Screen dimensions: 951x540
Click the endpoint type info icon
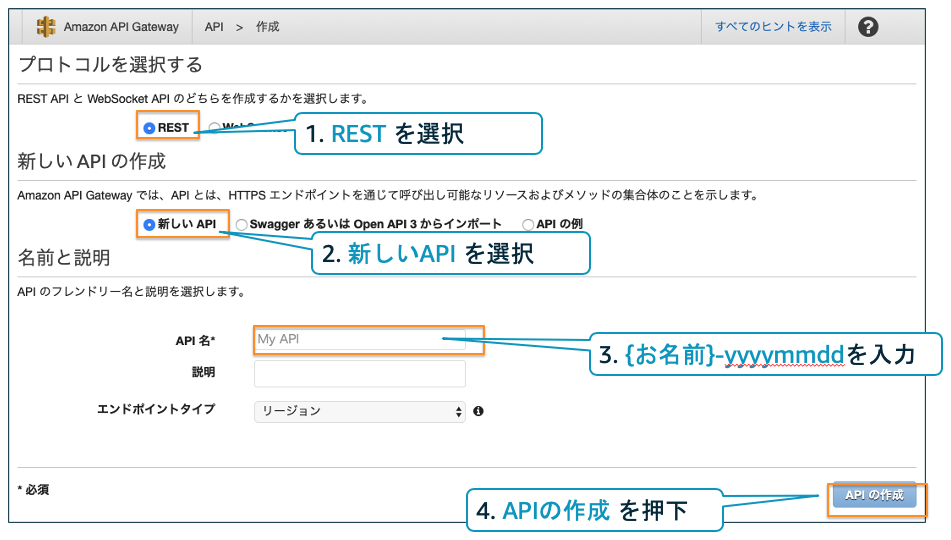479,411
